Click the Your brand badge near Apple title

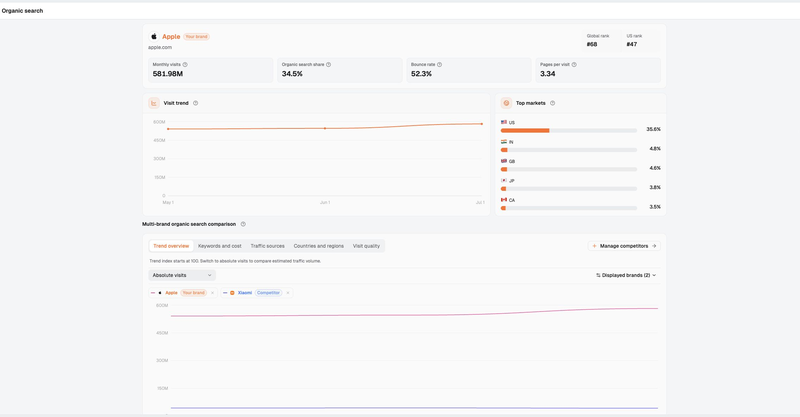(x=196, y=37)
